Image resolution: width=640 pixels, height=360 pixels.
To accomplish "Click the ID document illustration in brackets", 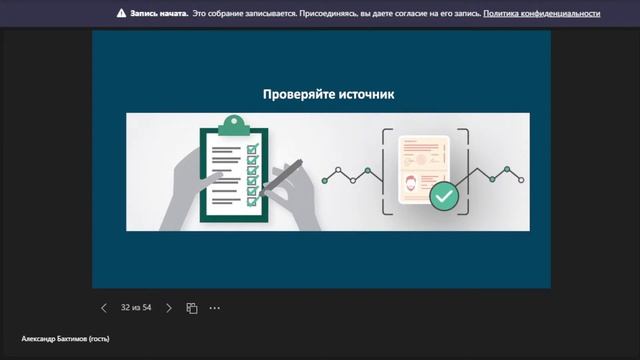I will 424,169.
